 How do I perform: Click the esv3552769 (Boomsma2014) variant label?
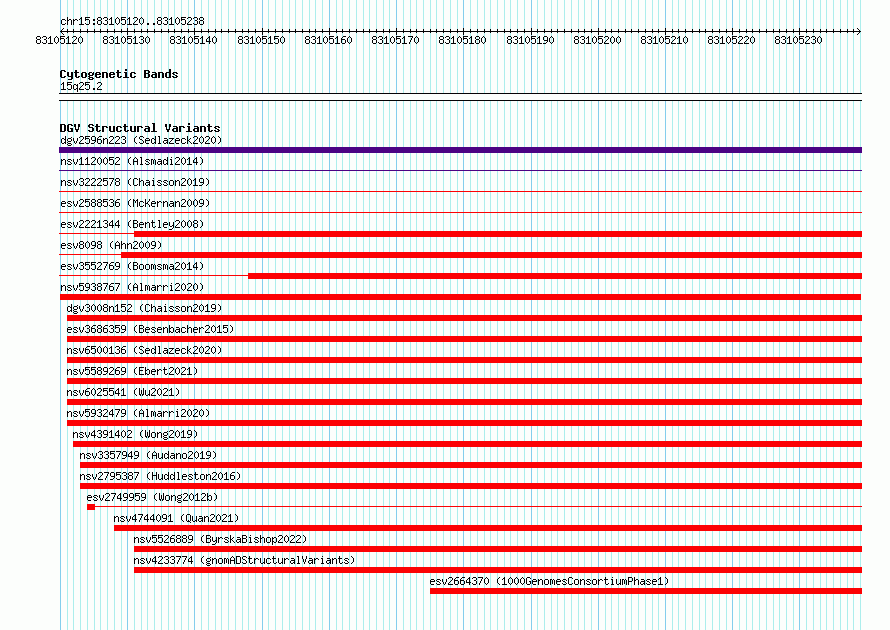click(132, 266)
